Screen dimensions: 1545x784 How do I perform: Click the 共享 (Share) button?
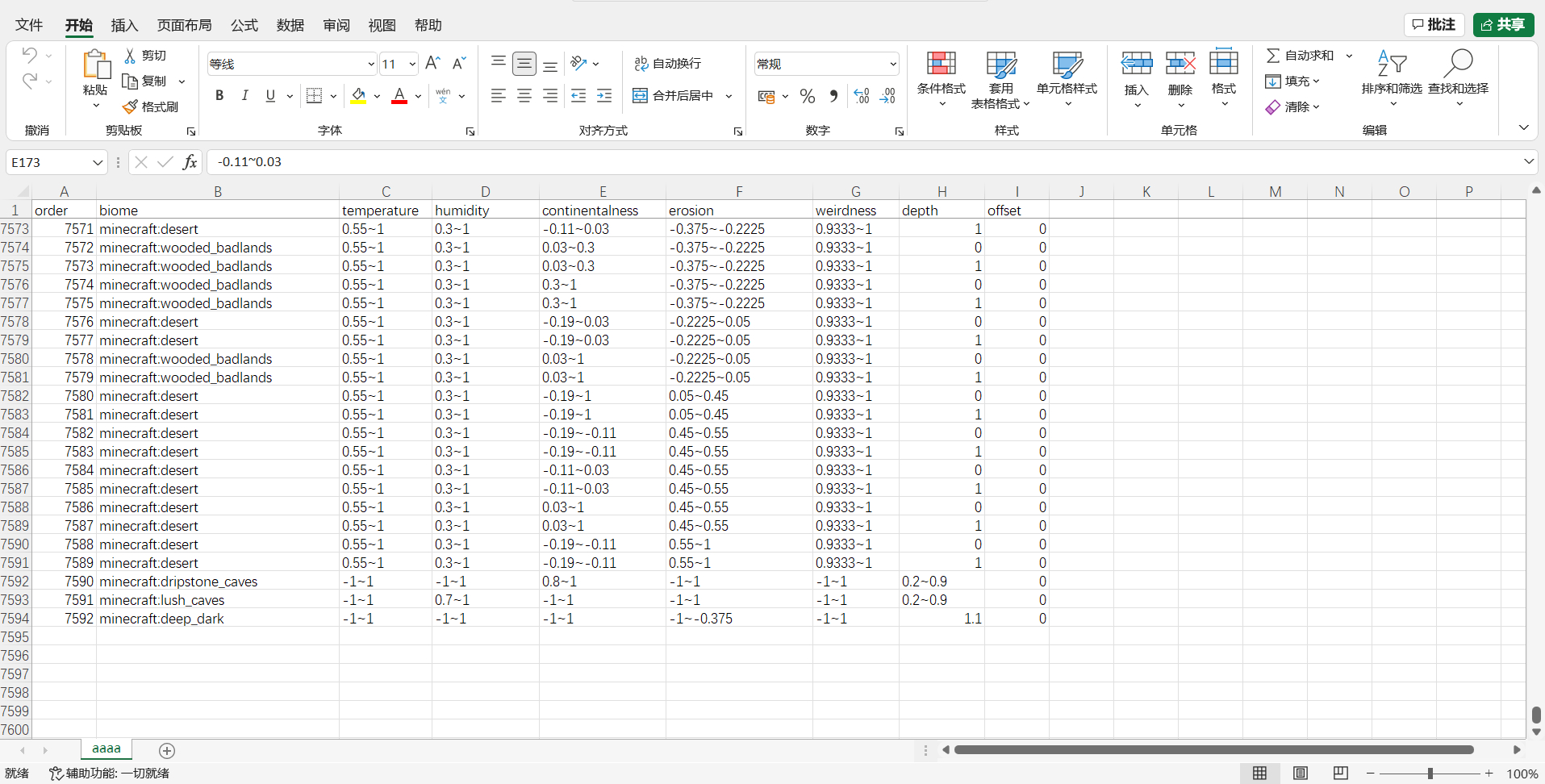pyautogui.click(x=1503, y=25)
